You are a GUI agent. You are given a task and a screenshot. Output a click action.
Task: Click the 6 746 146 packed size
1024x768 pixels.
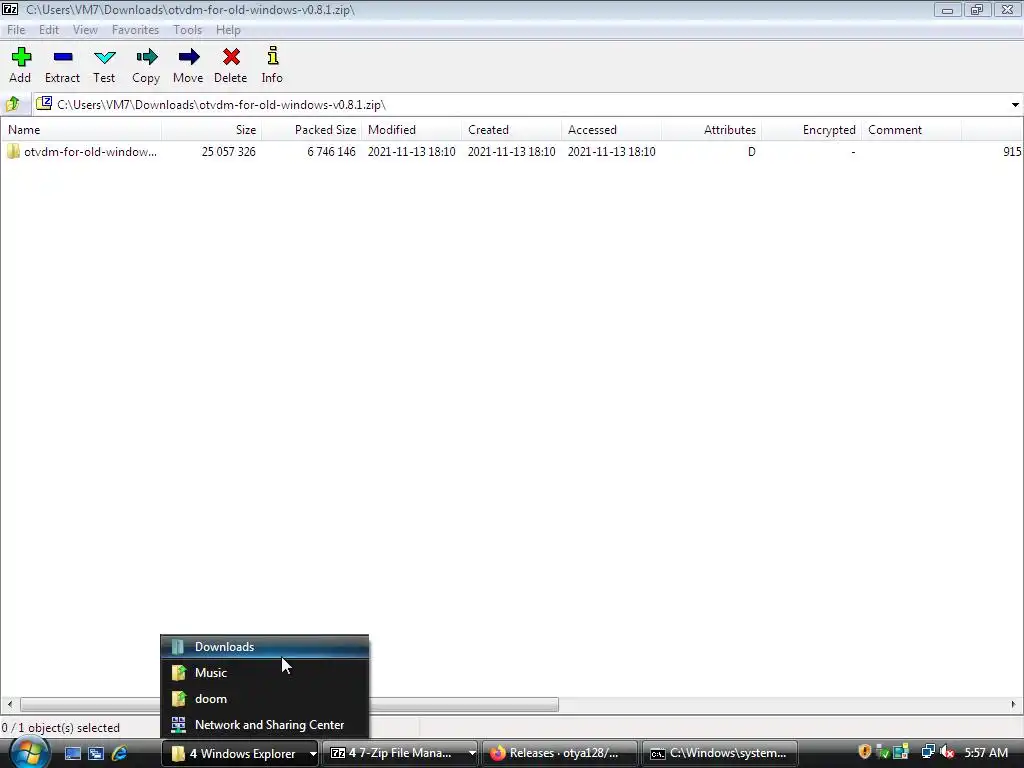pos(331,152)
